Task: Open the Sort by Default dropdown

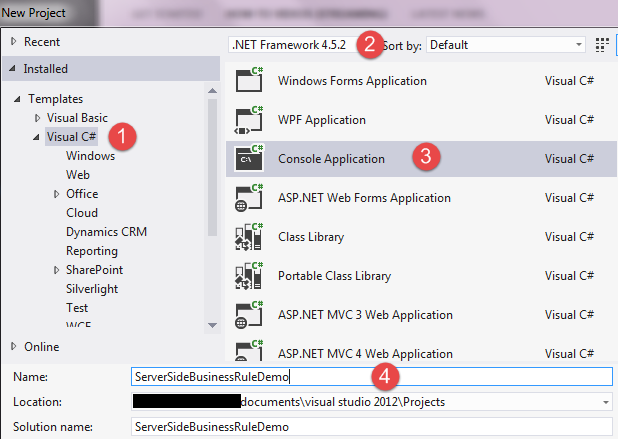Action: pos(506,45)
